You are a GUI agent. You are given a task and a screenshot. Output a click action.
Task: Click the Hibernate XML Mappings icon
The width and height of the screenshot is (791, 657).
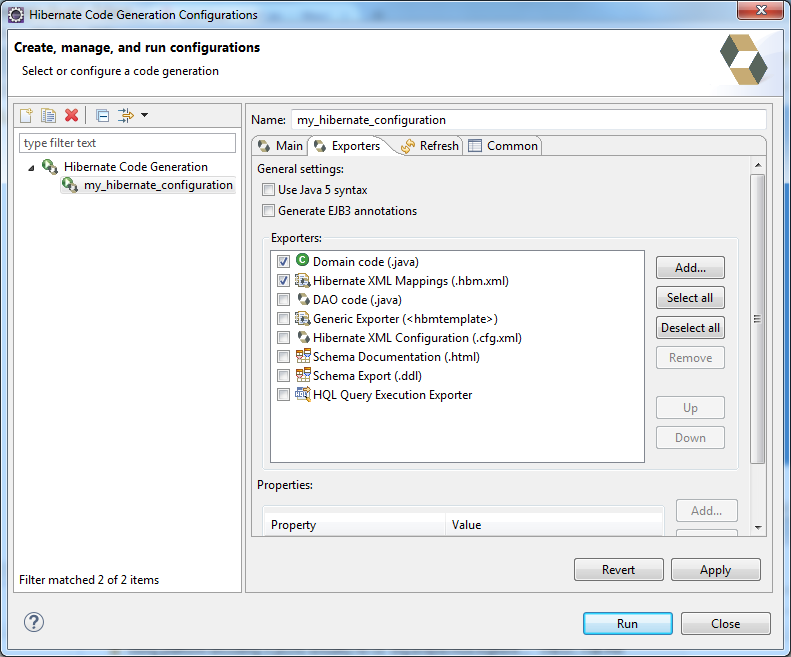coord(302,280)
